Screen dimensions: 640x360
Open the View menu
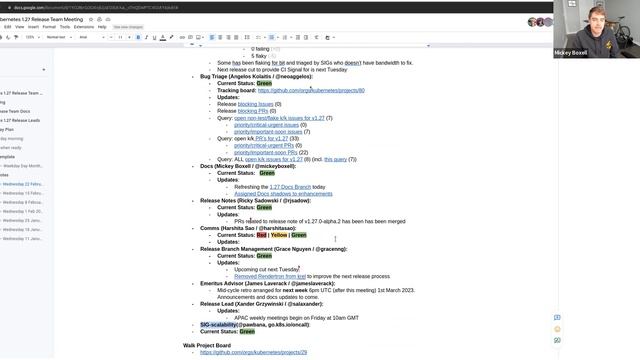click(x=20, y=27)
